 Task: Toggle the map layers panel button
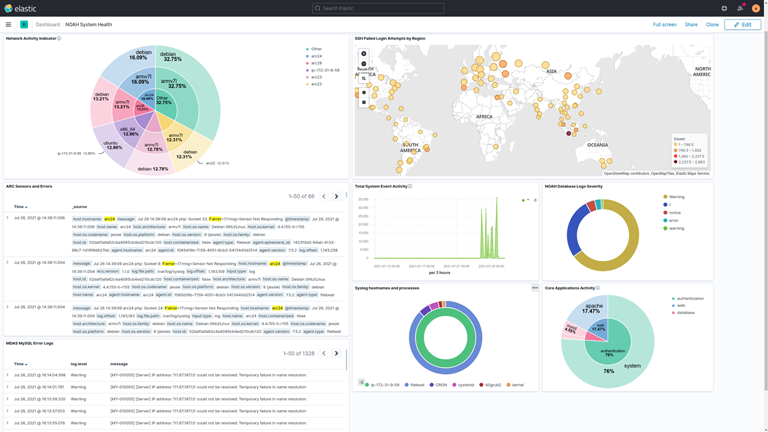(x=363, y=102)
